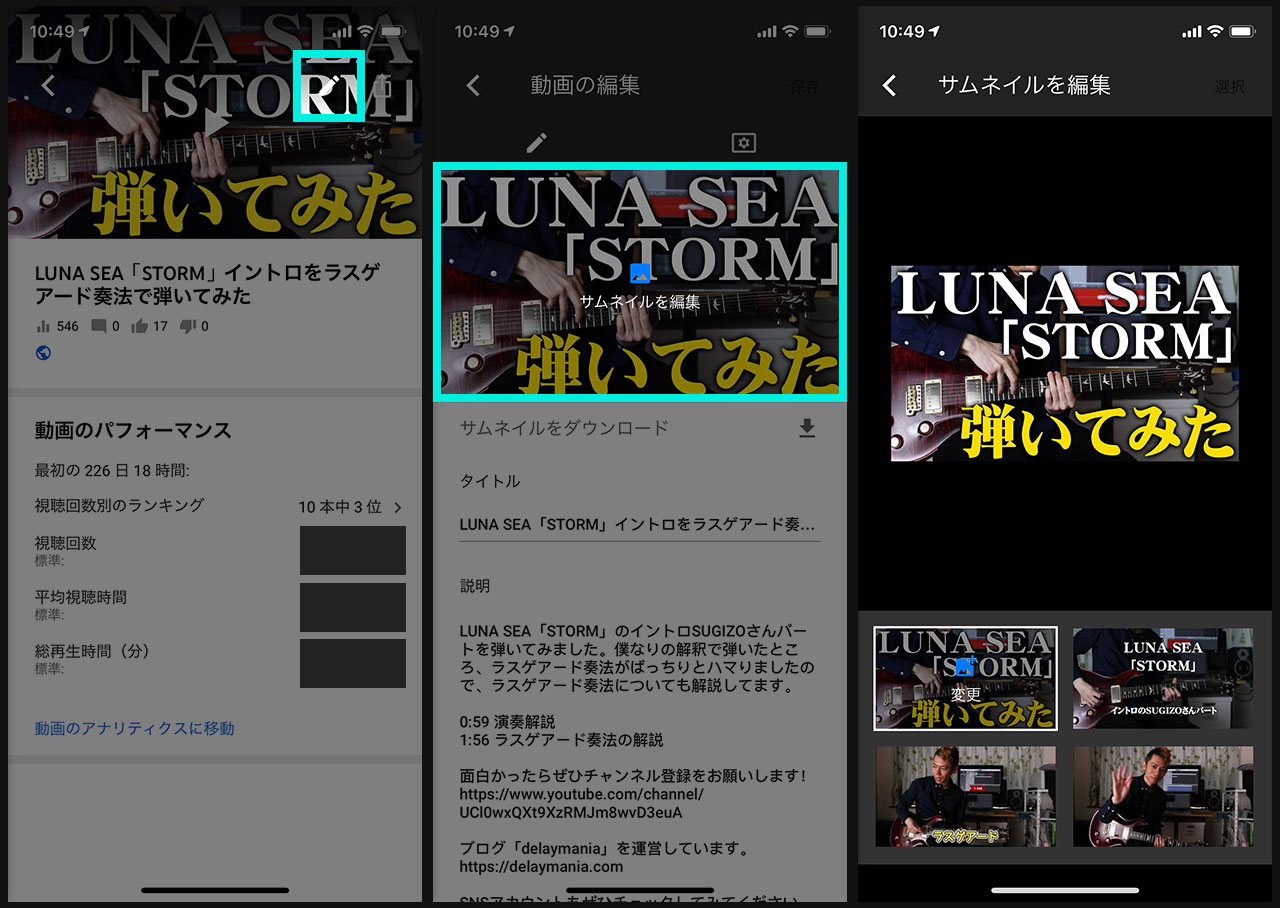The image size is (1280, 908).
Task: Tap the view count icon showing 546
Action: [43, 326]
